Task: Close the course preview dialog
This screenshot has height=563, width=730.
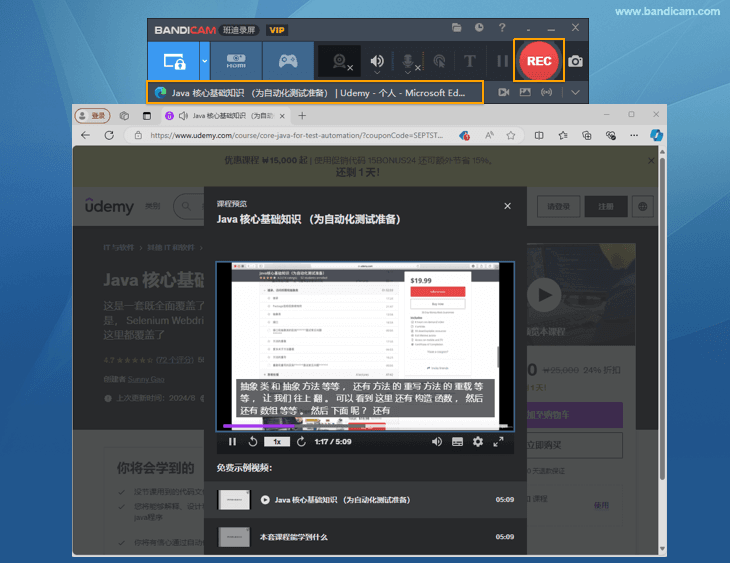Action: click(x=507, y=206)
